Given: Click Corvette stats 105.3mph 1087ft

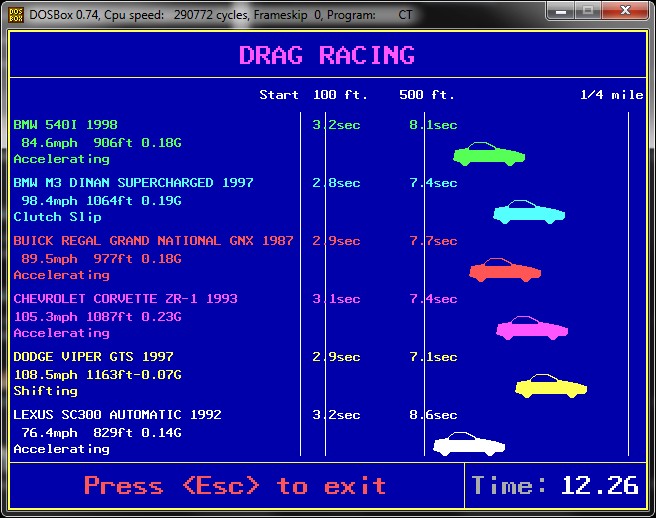Looking at the screenshot, I should point(97,317).
